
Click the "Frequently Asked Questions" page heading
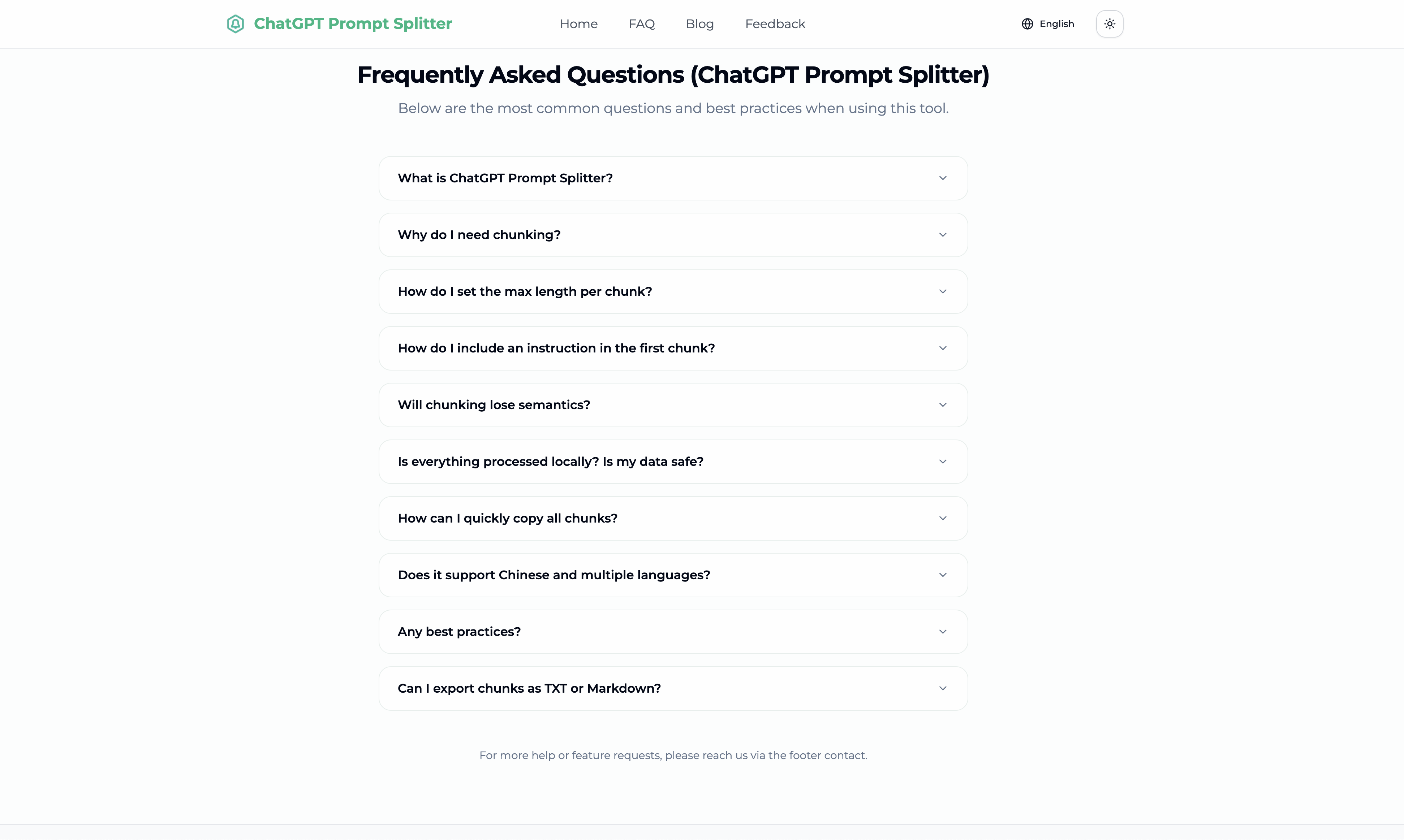[x=673, y=75]
